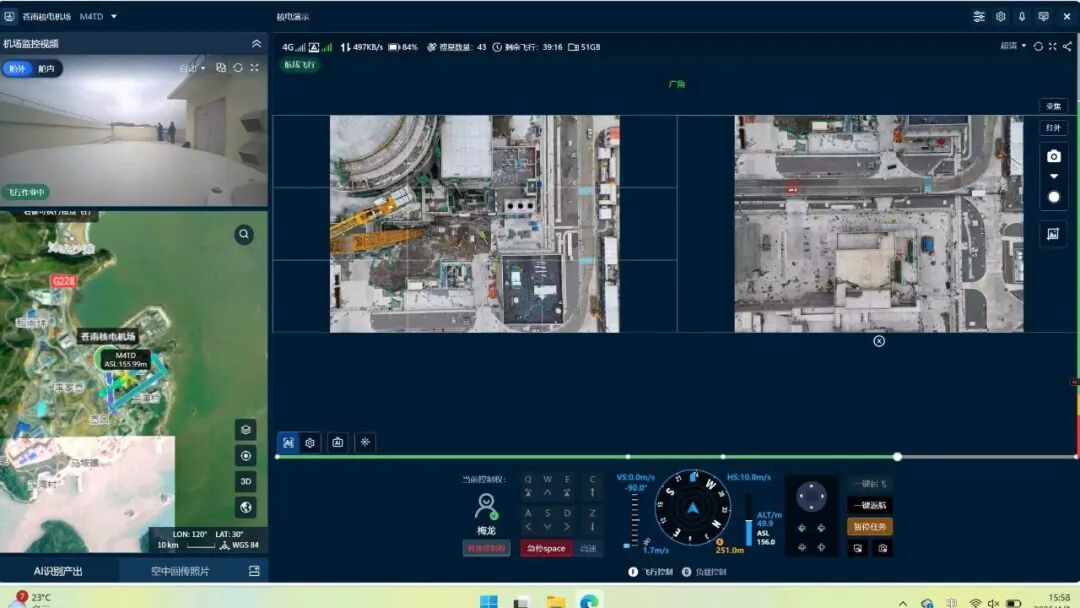This screenshot has height=608, width=1080.
Task: Open the map search magnifier icon
Action: [x=244, y=234]
